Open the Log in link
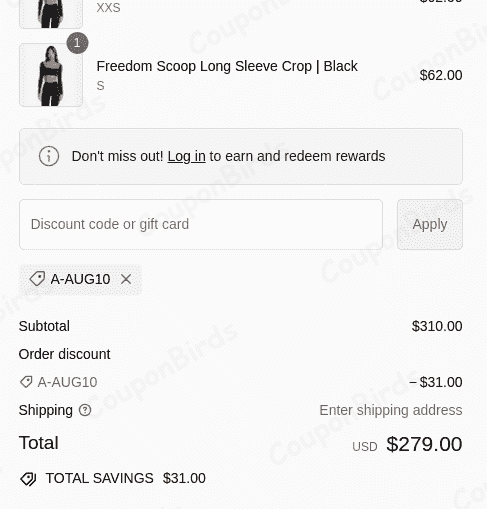Viewport: 487px width, 509px height. tap(186, 156)
